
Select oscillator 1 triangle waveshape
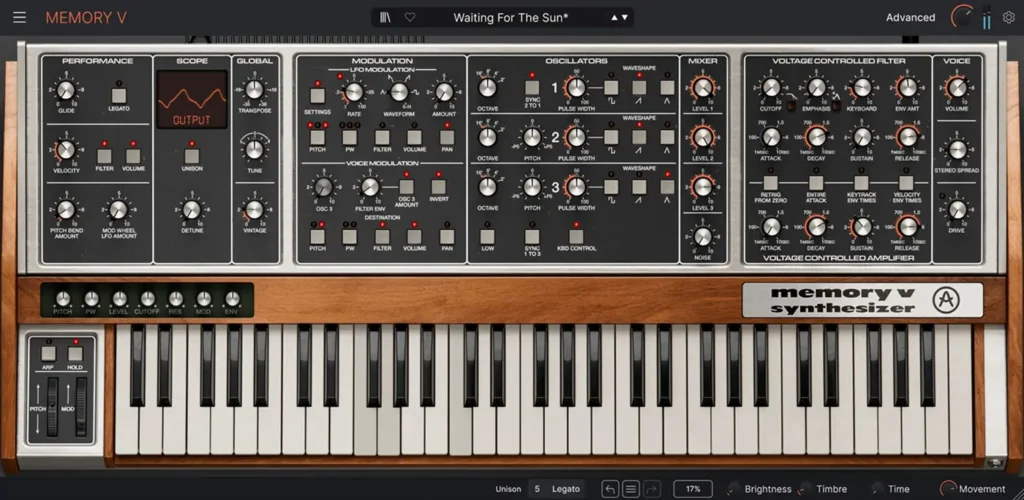[667, 87]
